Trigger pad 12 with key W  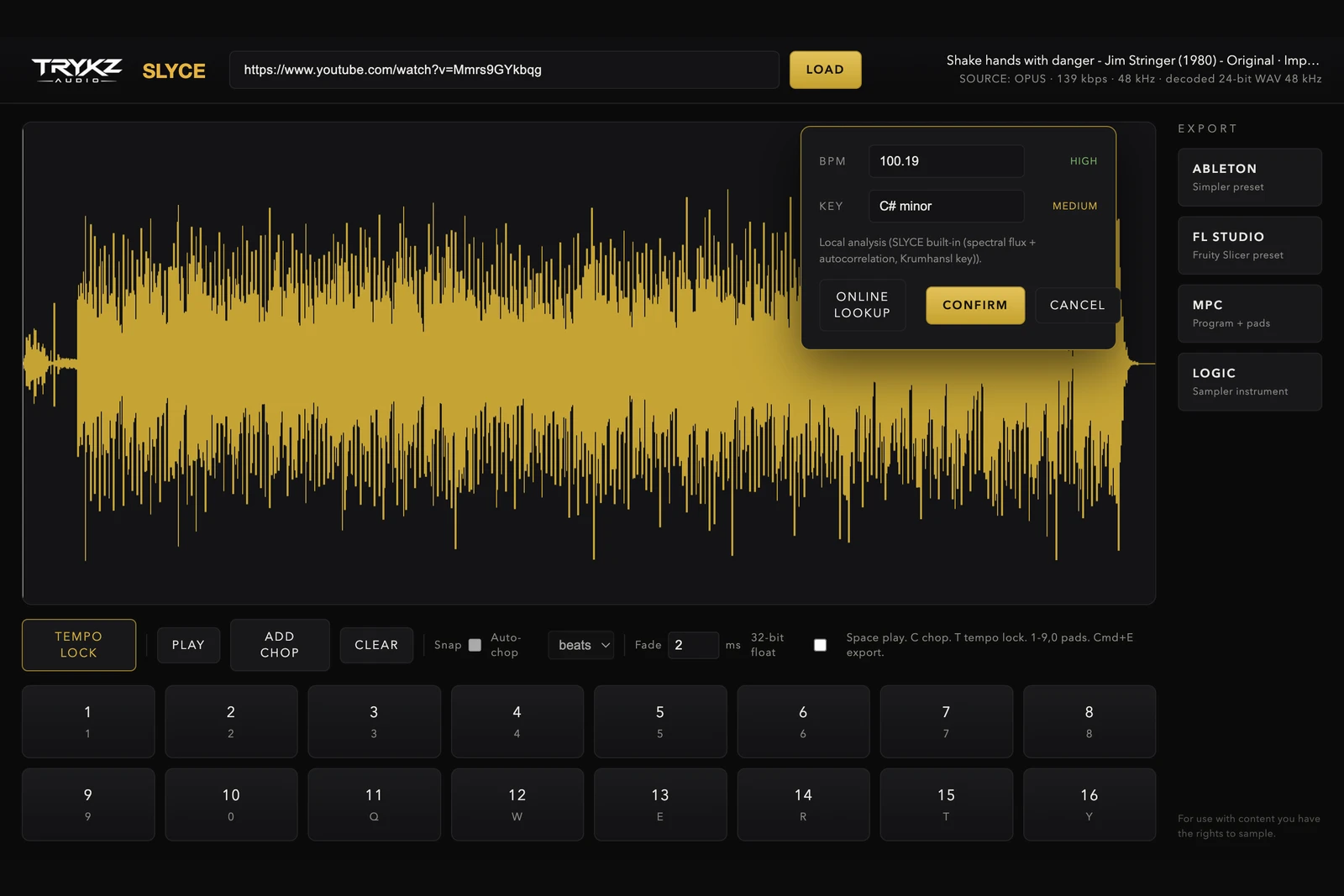click(517, 804)
